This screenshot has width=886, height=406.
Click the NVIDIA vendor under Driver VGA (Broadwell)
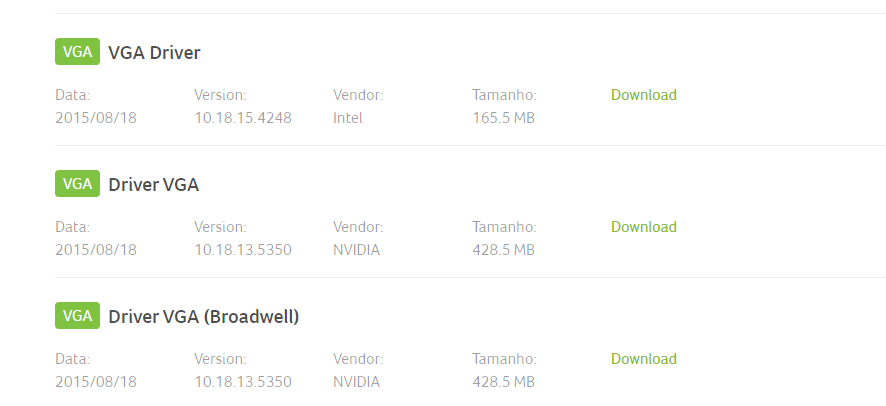(357, 382)
